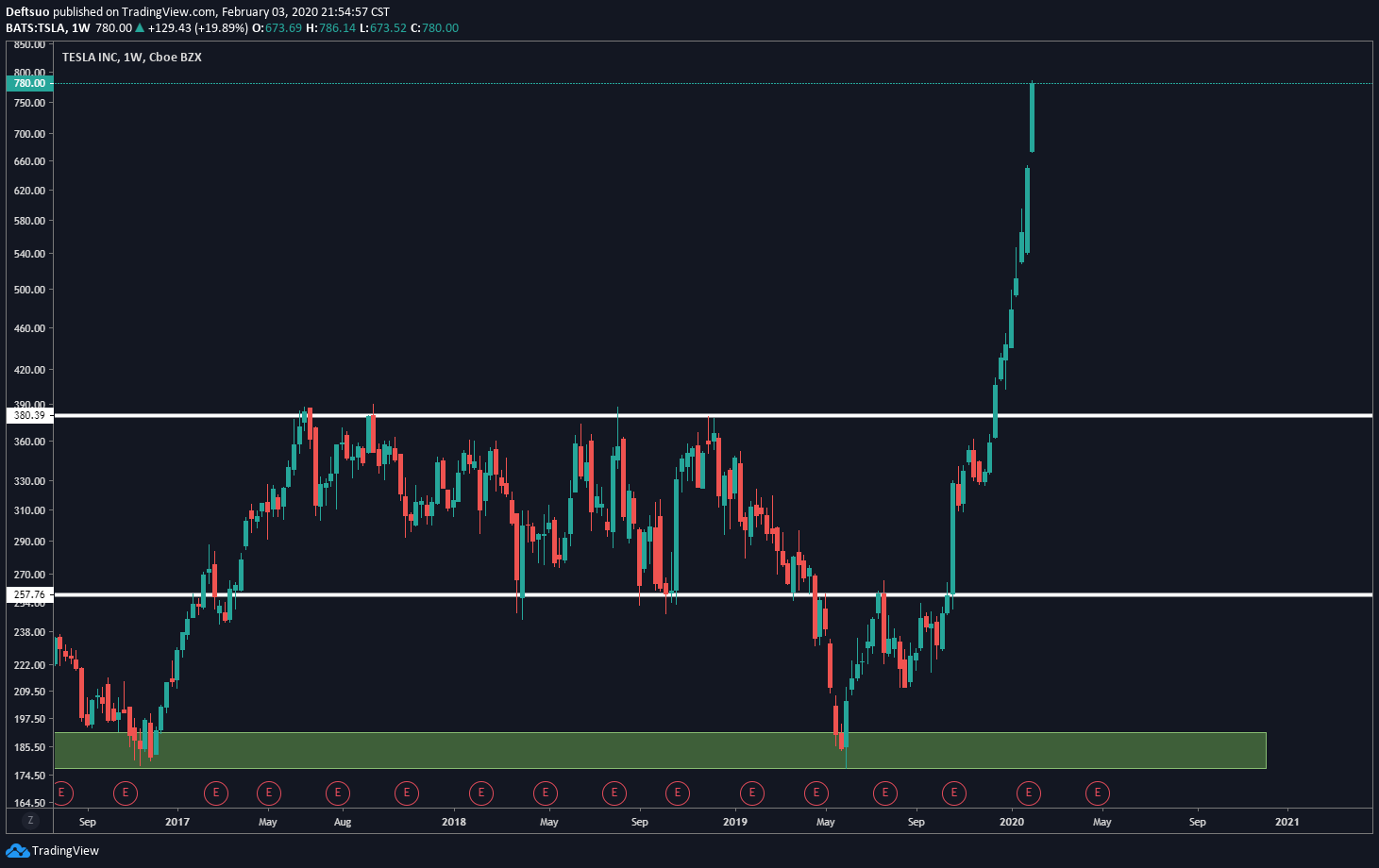Select the green support zone rectangle

pos(660,750)
